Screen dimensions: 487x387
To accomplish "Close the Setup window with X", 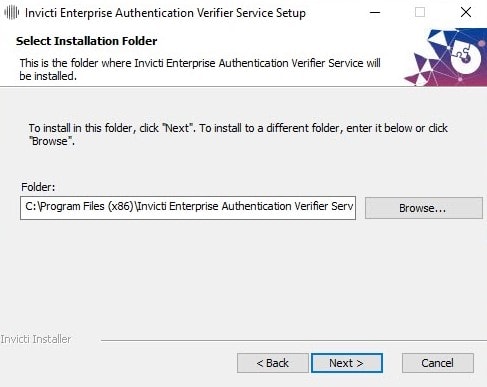I will point(466,13).
